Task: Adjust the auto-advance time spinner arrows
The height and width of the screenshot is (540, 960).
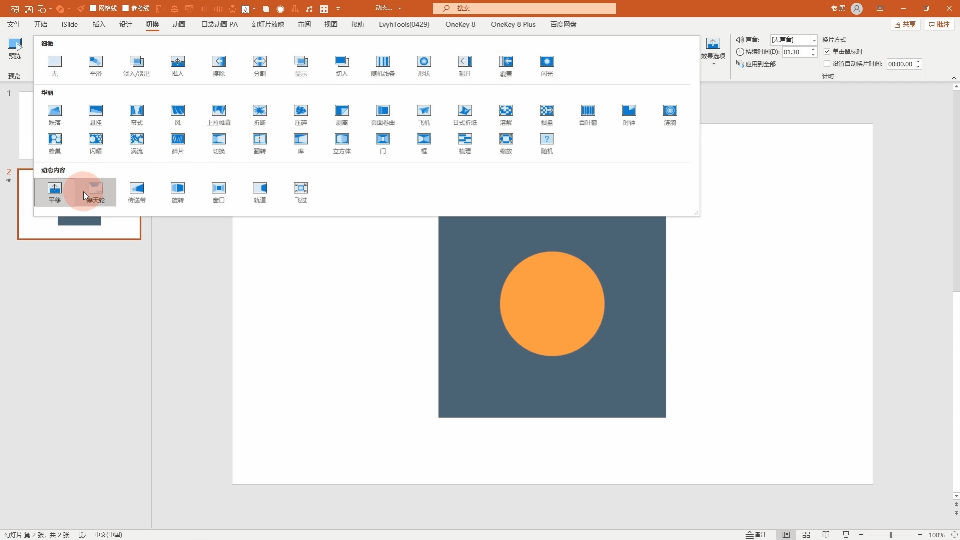Action: 918,64
